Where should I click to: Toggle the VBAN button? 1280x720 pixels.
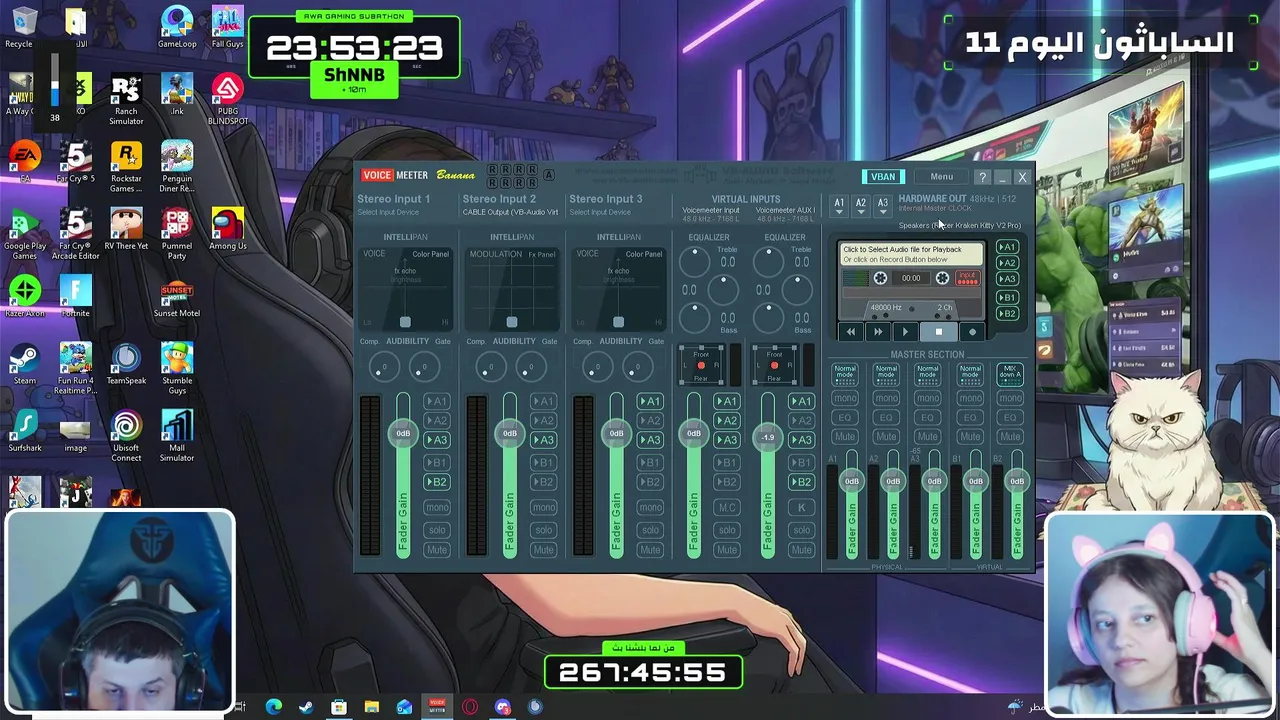click(x=883, y=177)
